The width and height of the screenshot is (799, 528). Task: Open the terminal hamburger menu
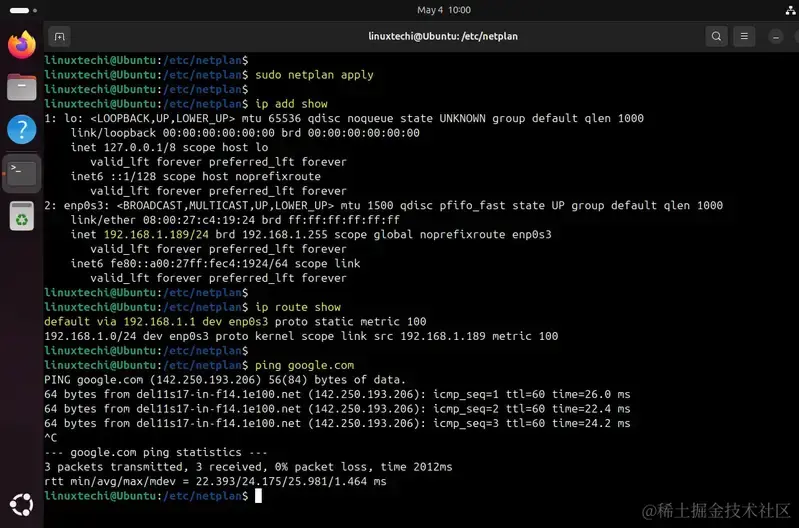tap(744, 37)
